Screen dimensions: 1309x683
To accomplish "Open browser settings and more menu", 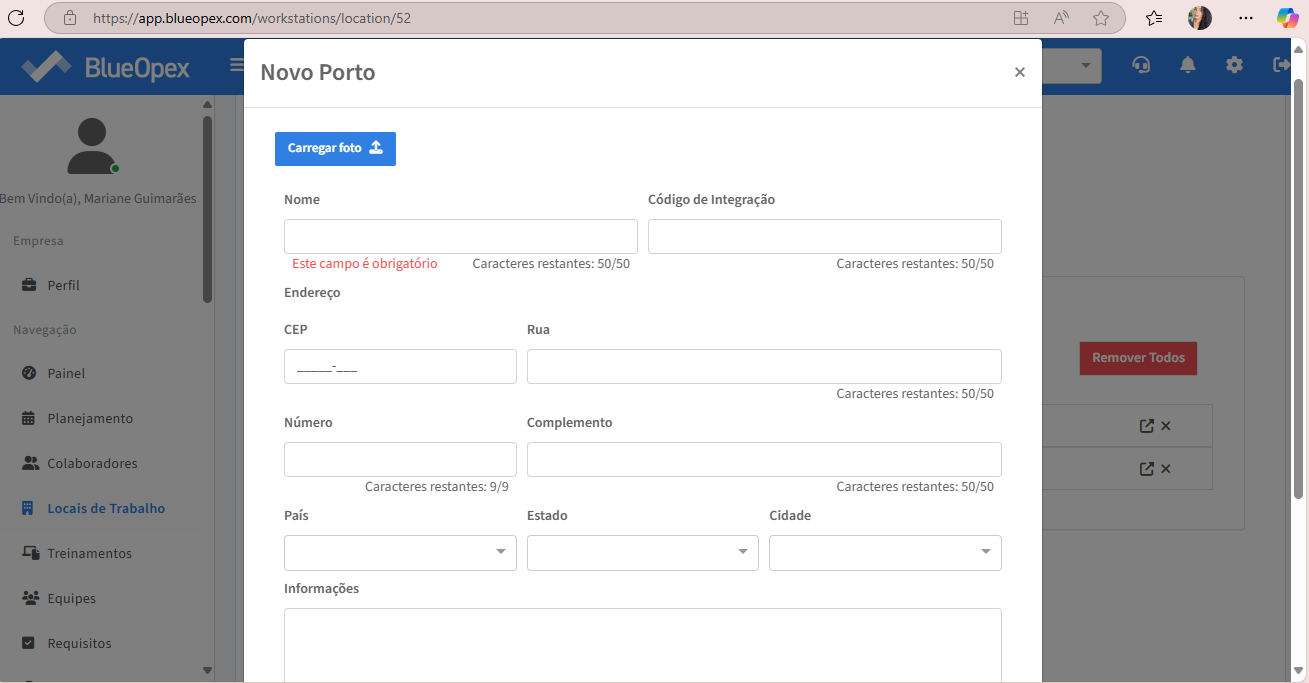I will point(1245,18).
